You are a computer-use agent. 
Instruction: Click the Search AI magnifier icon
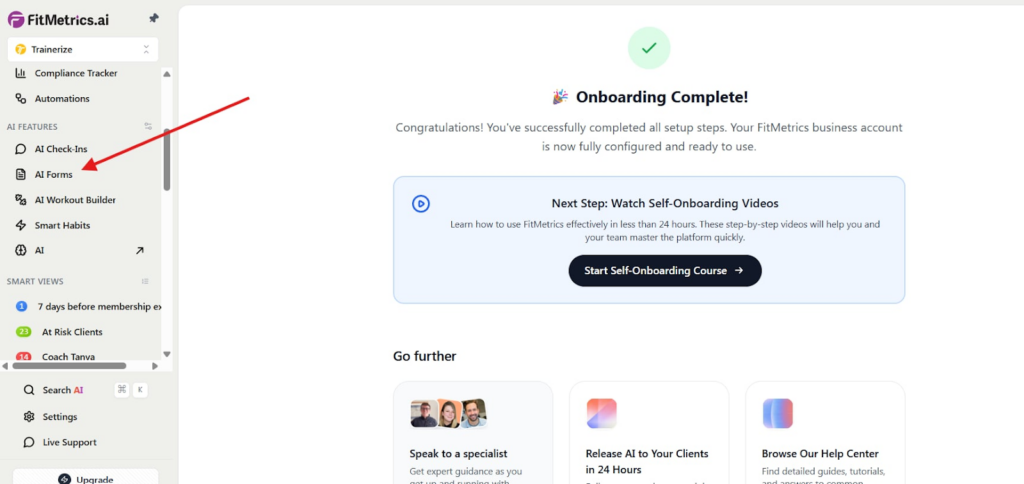point(29,390)
